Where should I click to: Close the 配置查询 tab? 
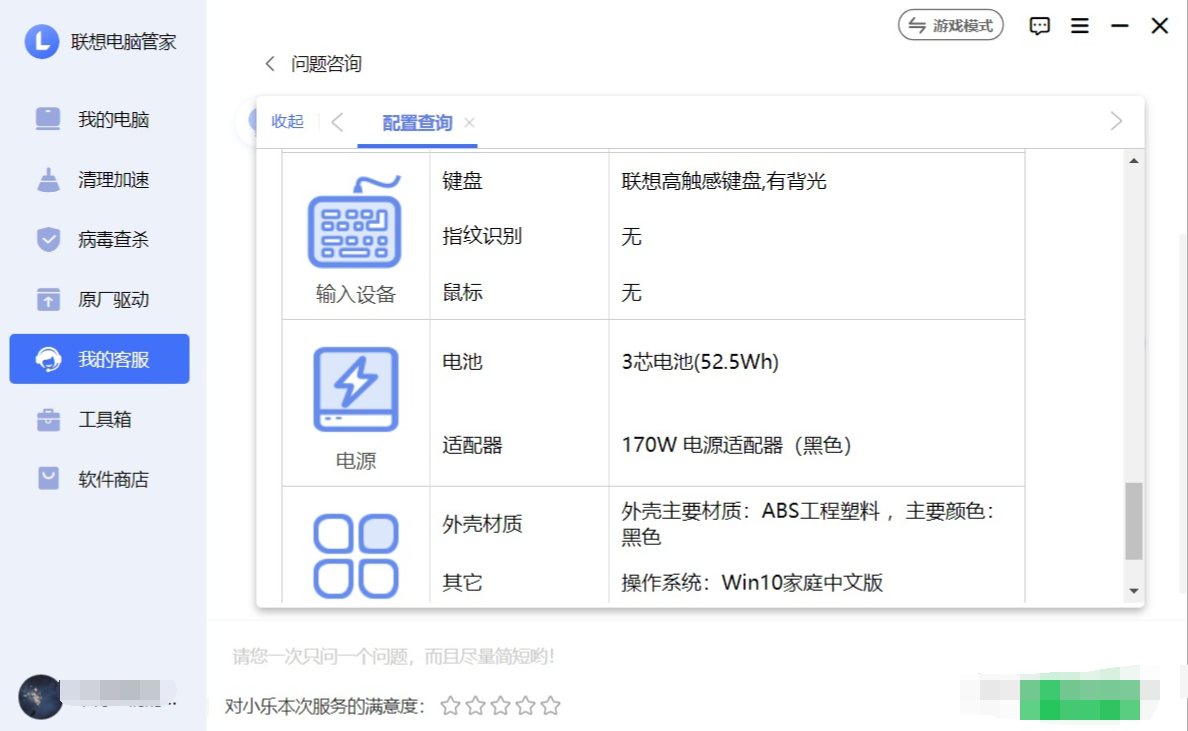coord(469,123)
